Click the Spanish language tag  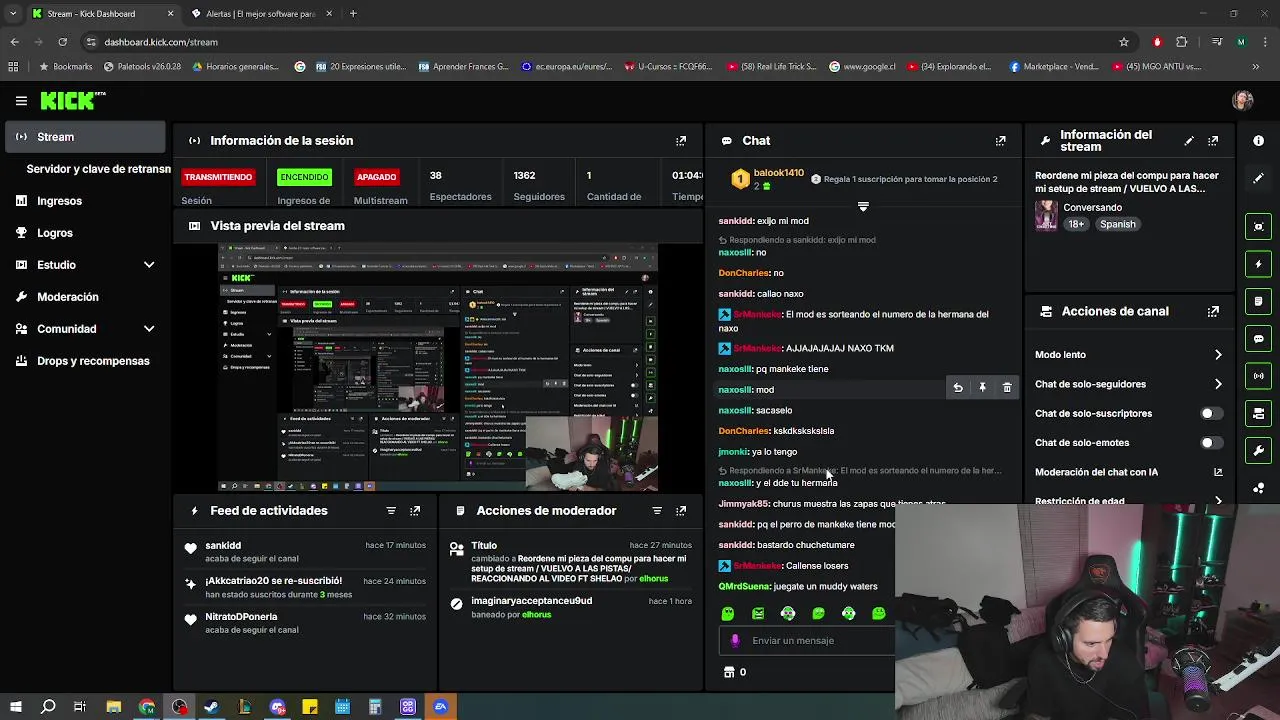click(1118, 225)
